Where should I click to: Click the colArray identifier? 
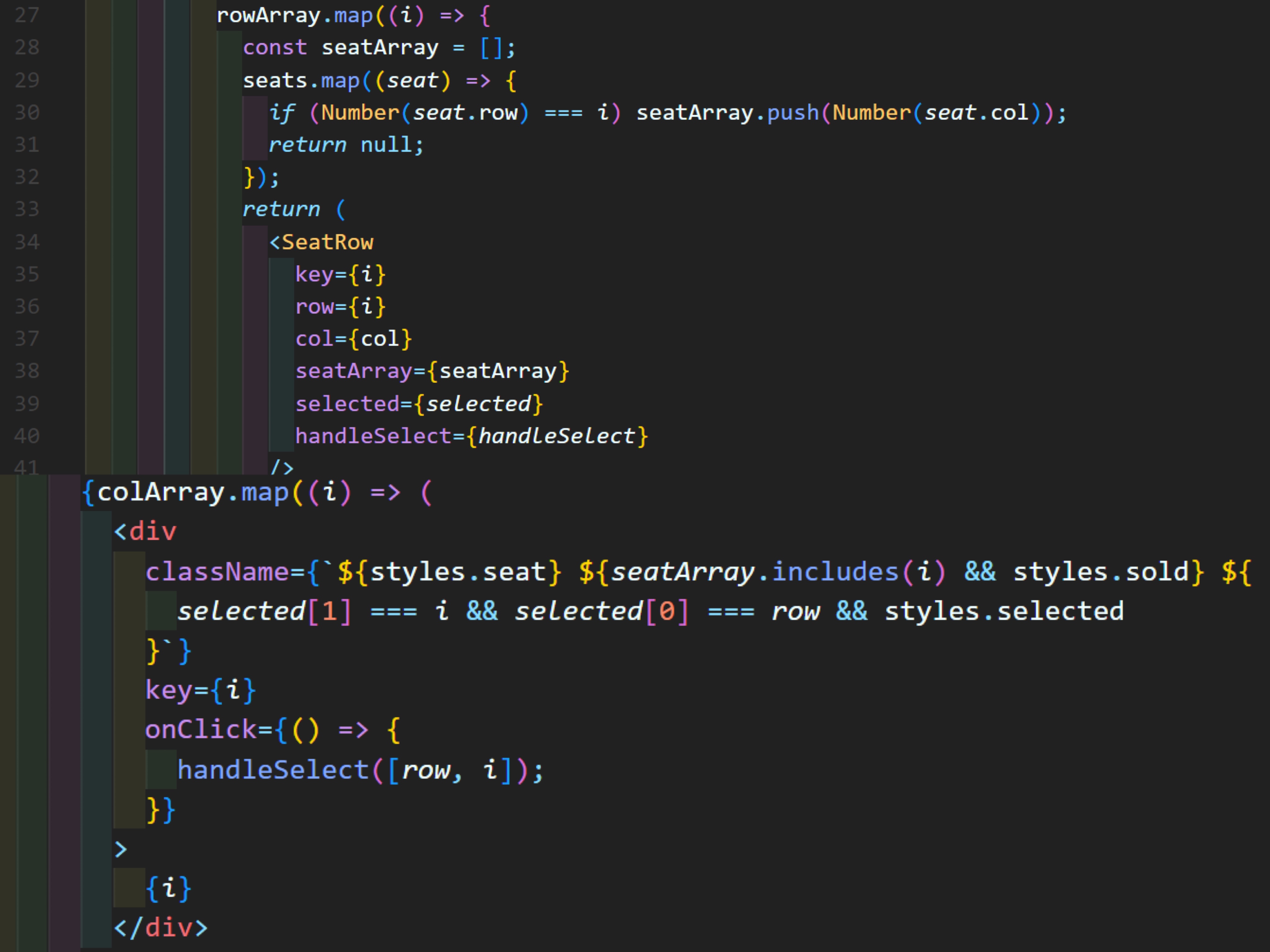click(x=161, y=492)
